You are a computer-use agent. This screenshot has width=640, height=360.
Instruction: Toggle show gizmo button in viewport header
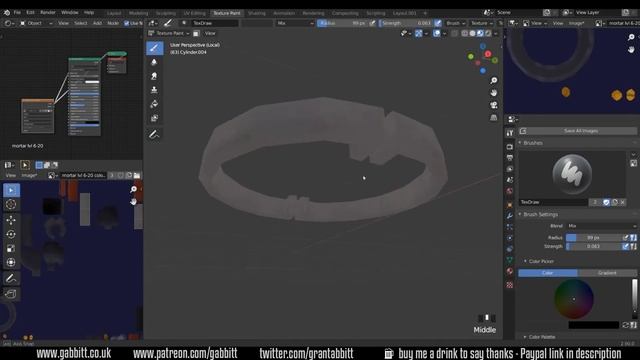click(419, 33)
